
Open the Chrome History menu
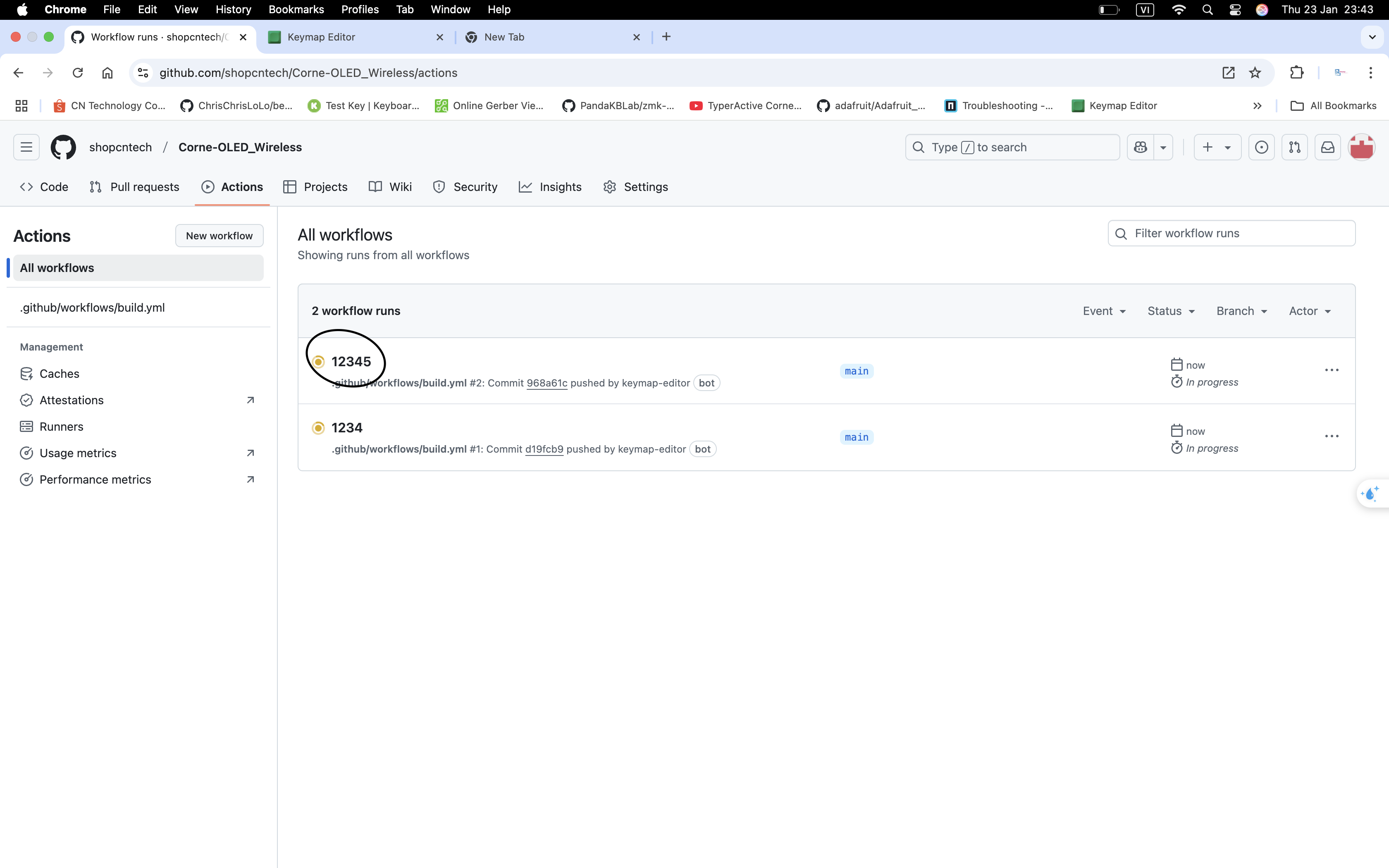click(x=233, y=10)
